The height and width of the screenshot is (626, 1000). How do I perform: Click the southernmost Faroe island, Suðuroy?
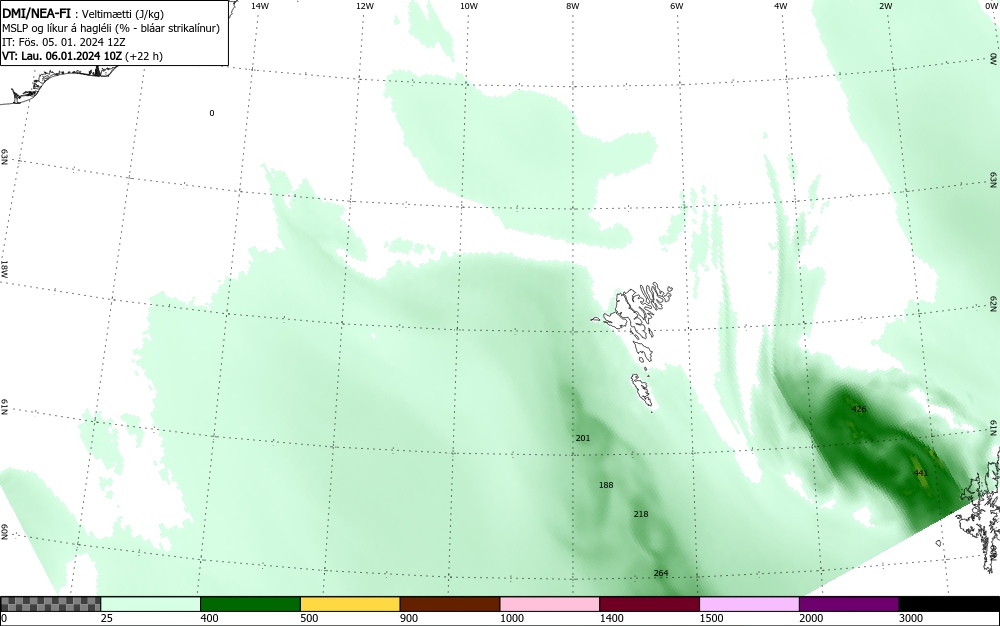coord(643,390)
